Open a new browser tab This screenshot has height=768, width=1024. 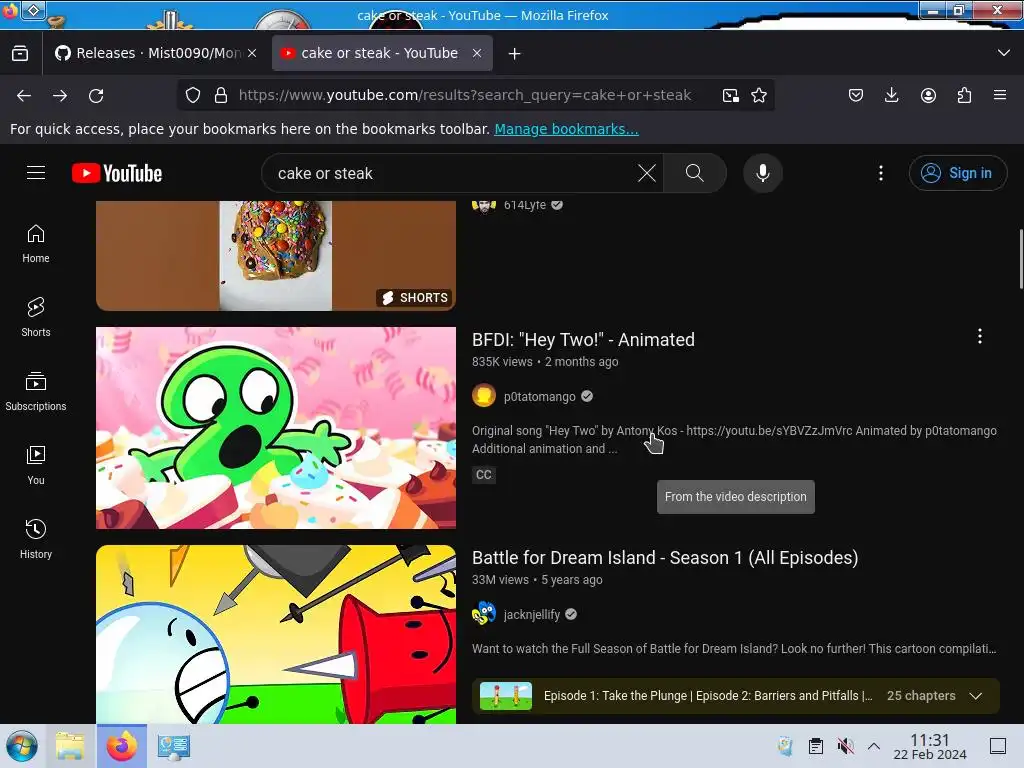click(x=515, y=53)
